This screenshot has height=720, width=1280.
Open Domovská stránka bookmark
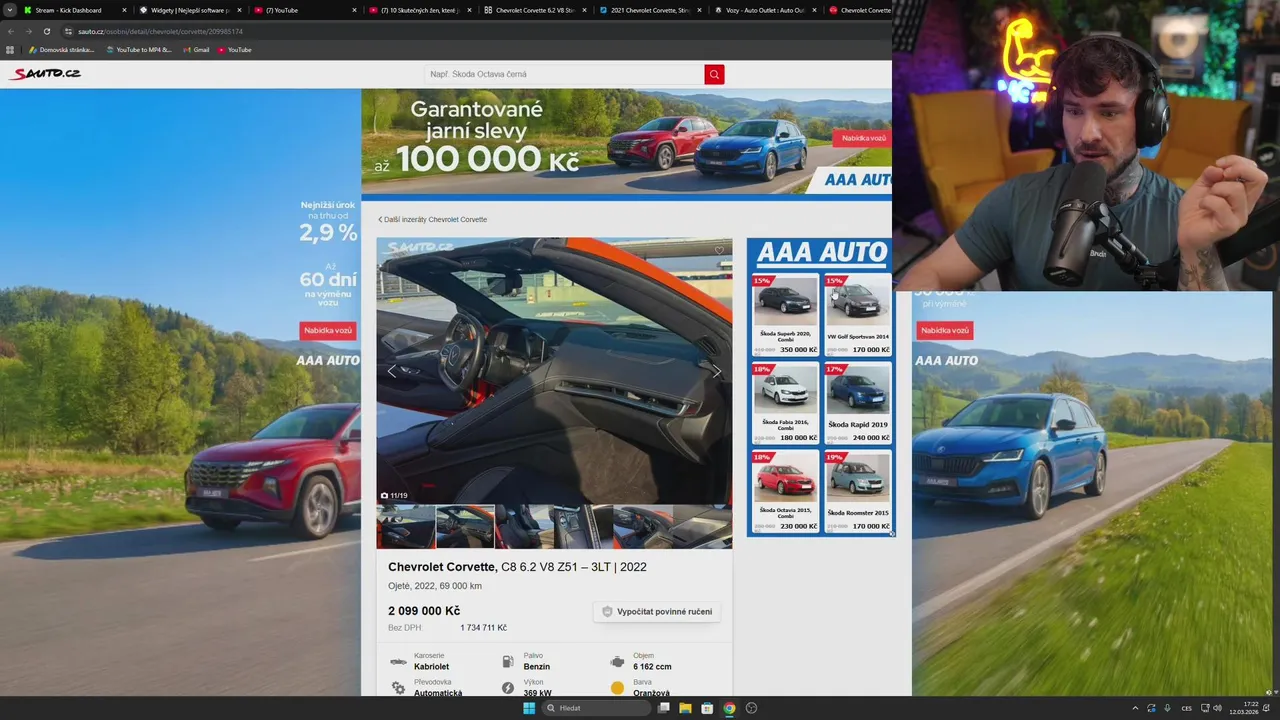click(x=62, y=49)
